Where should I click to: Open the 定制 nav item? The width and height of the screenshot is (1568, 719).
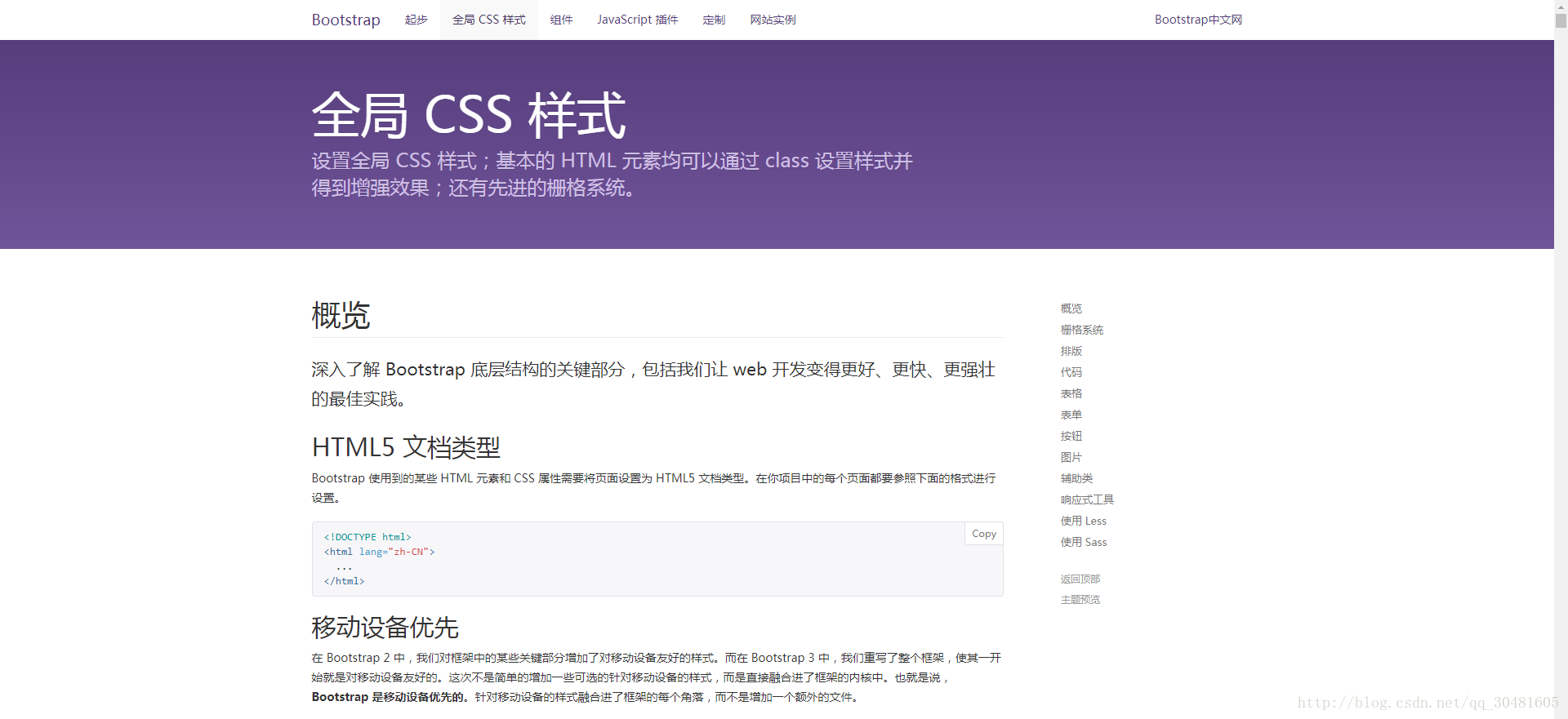[714, 20]
